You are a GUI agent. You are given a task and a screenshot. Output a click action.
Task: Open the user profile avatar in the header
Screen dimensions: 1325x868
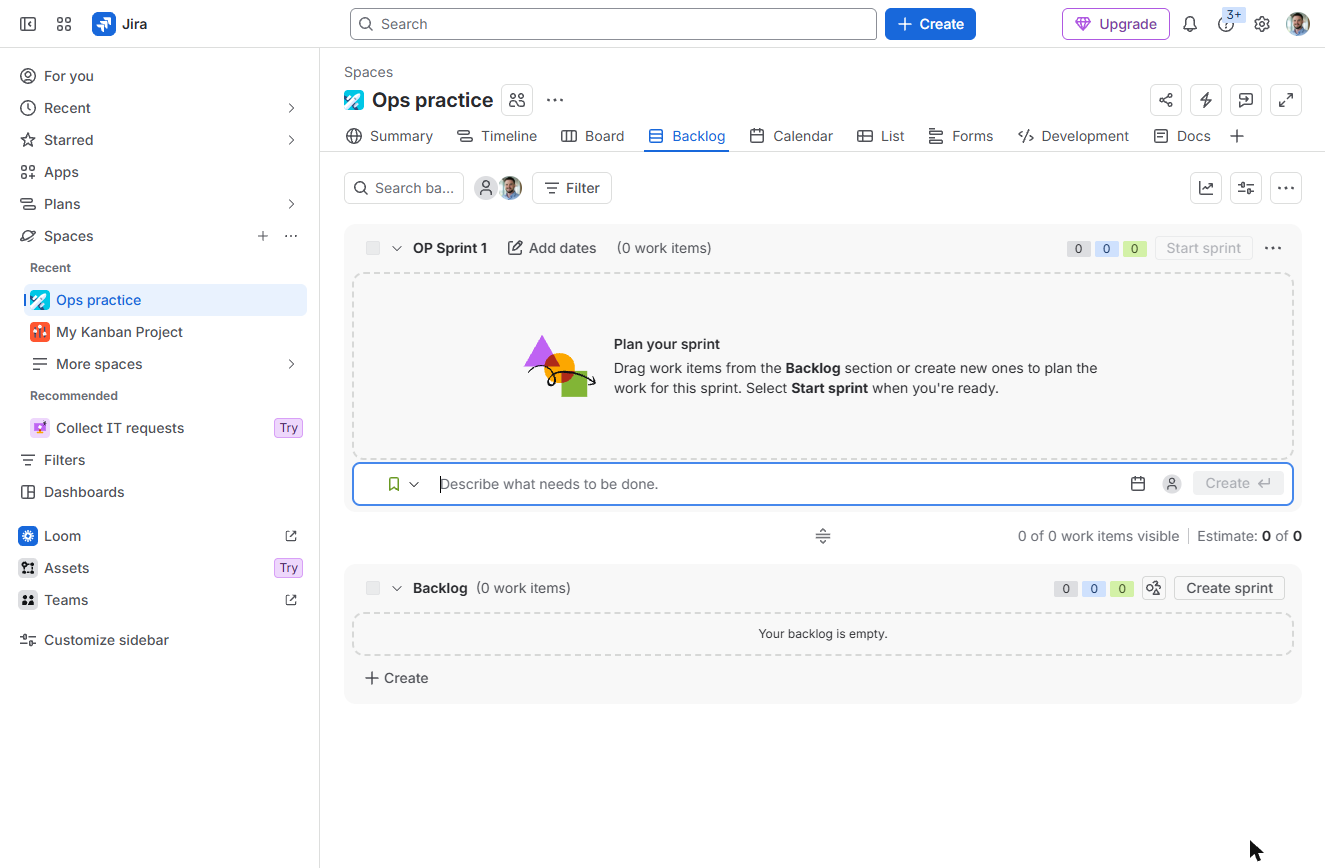[1298, 24]
